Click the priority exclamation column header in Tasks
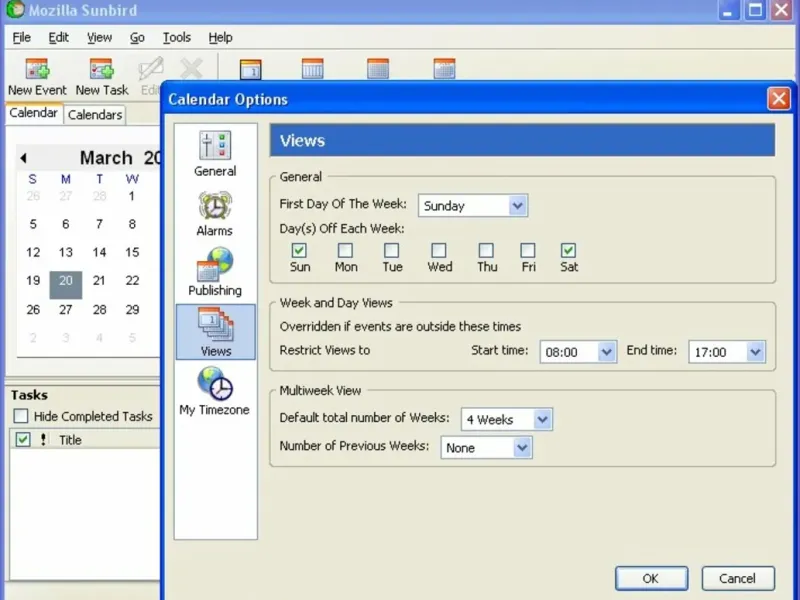Viewport: 800px width, 600px height. (x=43, y=439)
